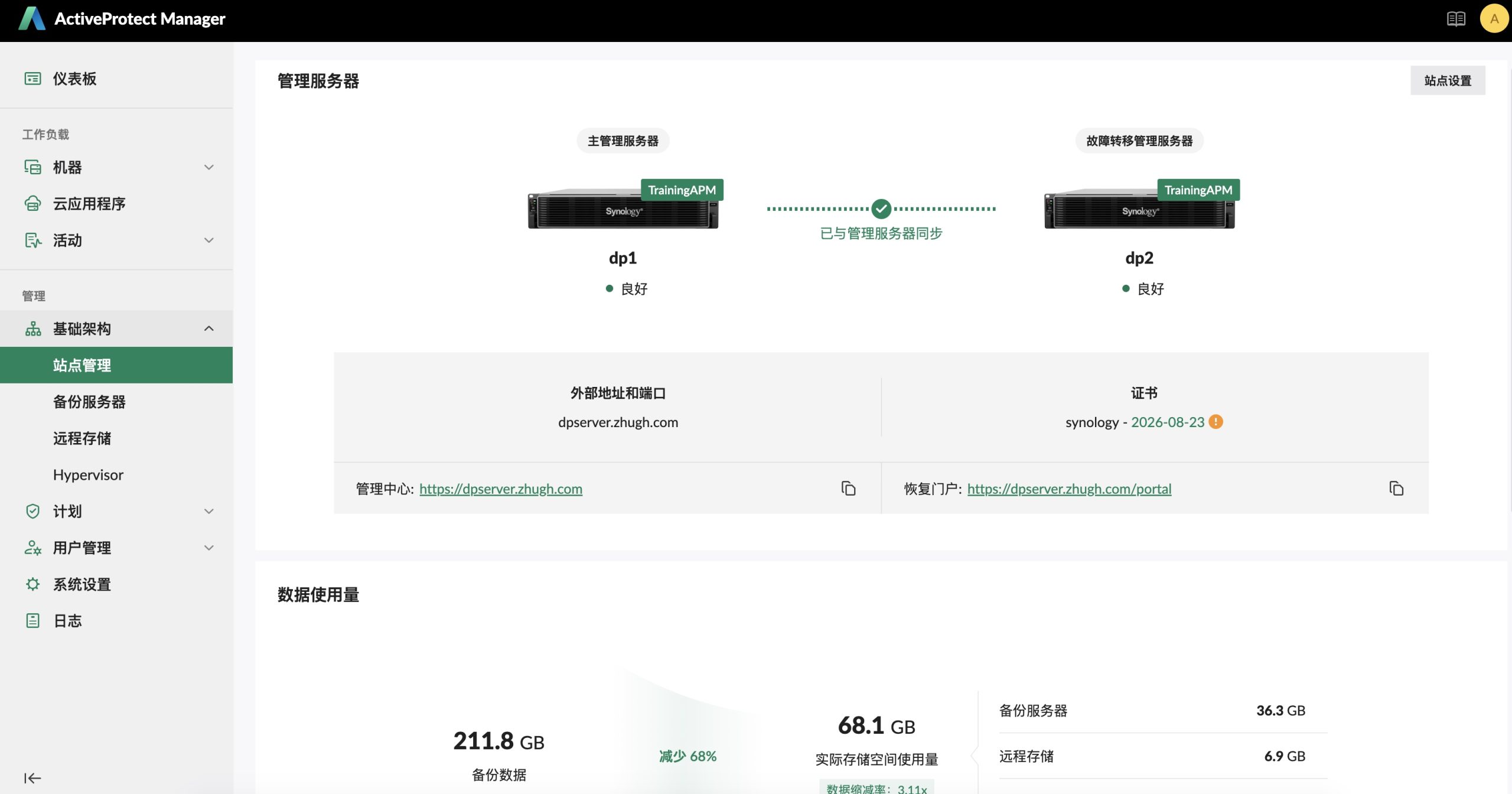Collapse the sidebar with the arrow icon
Screen dimensions: 1512x794
[x=32, y=778]
